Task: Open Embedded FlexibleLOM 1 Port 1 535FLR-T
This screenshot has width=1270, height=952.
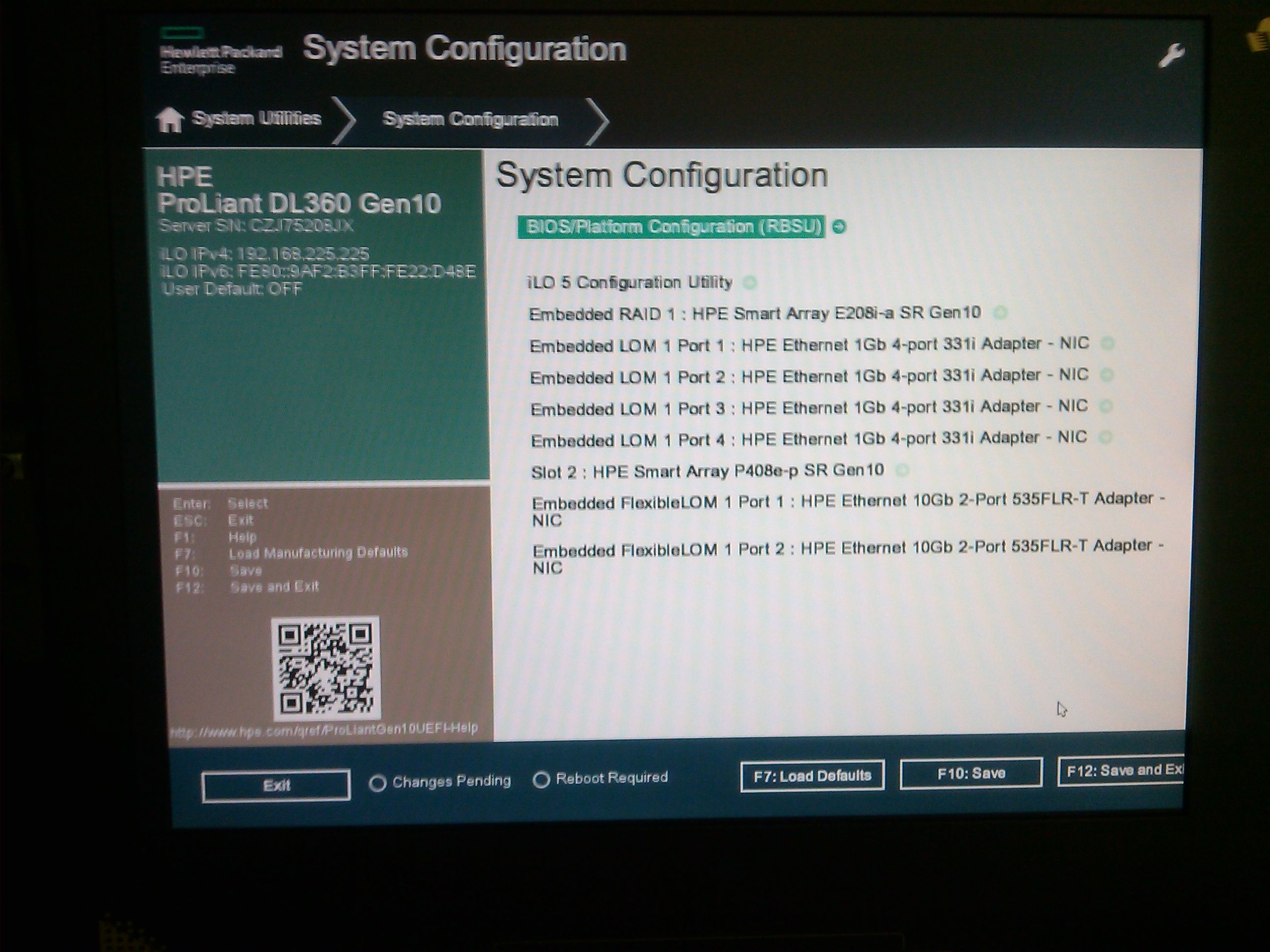Action: click(848, 510)
